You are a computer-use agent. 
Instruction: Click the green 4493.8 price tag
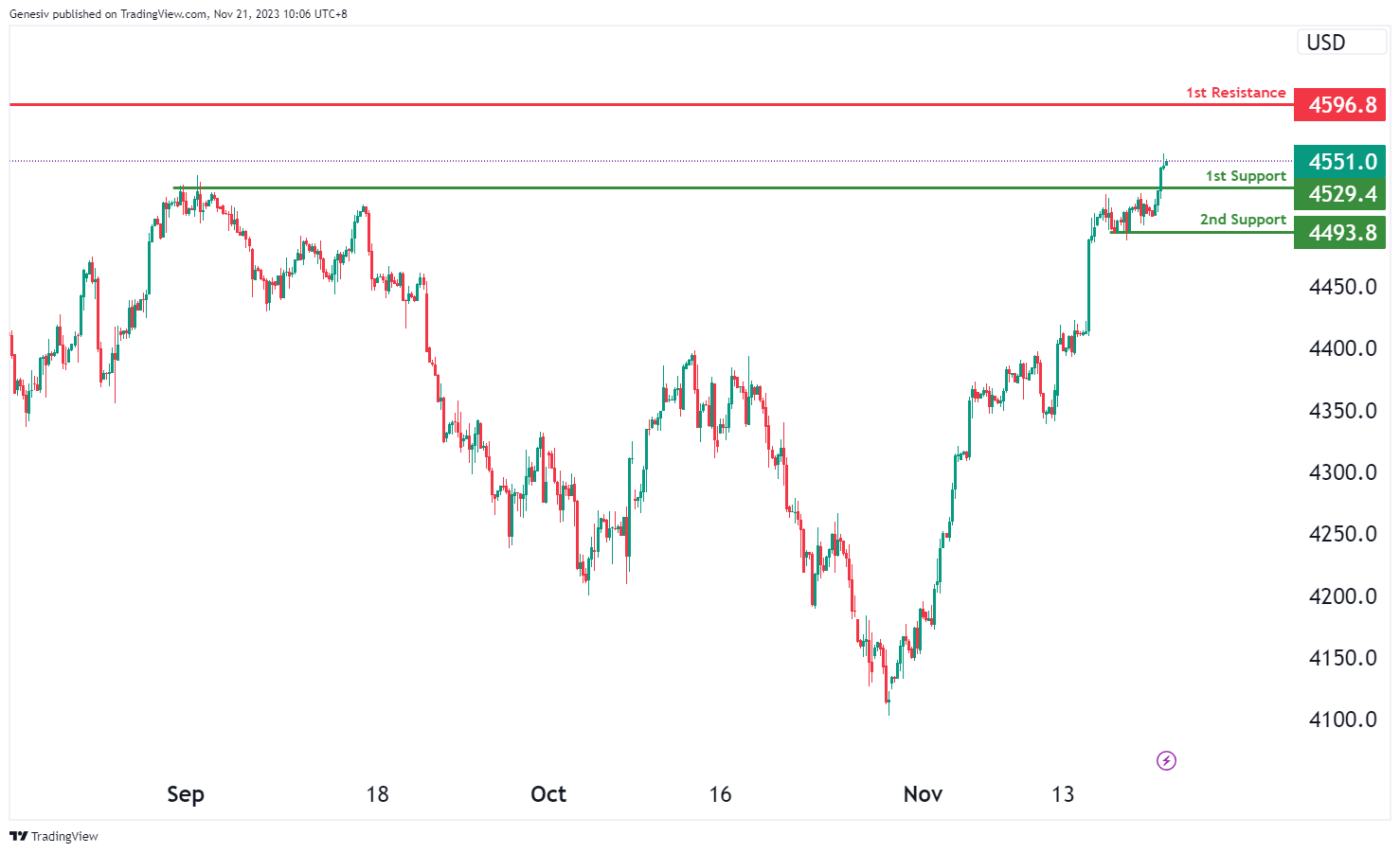pyautogui.click(x=1340, y=233)
